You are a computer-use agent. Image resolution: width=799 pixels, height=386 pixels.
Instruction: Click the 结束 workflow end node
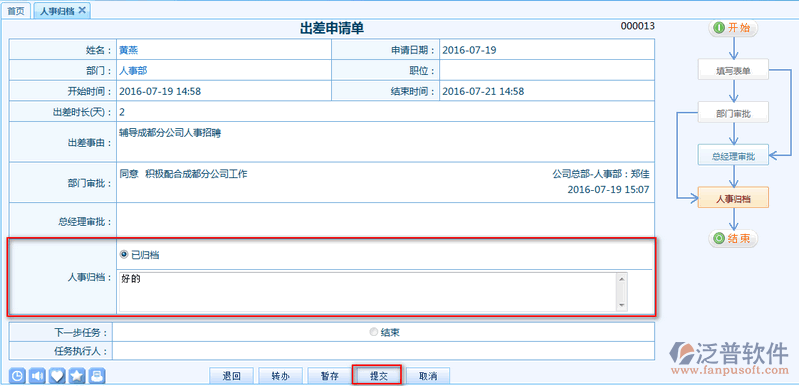(733, 238)
